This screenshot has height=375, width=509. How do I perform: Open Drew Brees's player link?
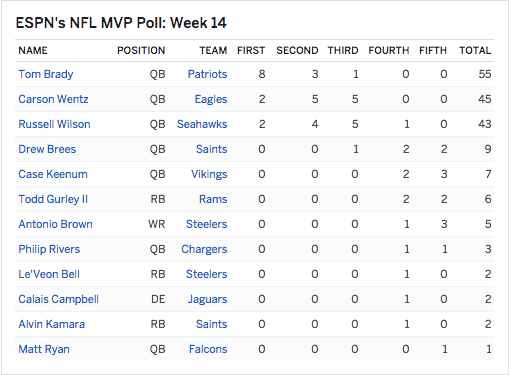pyautogui.click(x=47, y=149)
